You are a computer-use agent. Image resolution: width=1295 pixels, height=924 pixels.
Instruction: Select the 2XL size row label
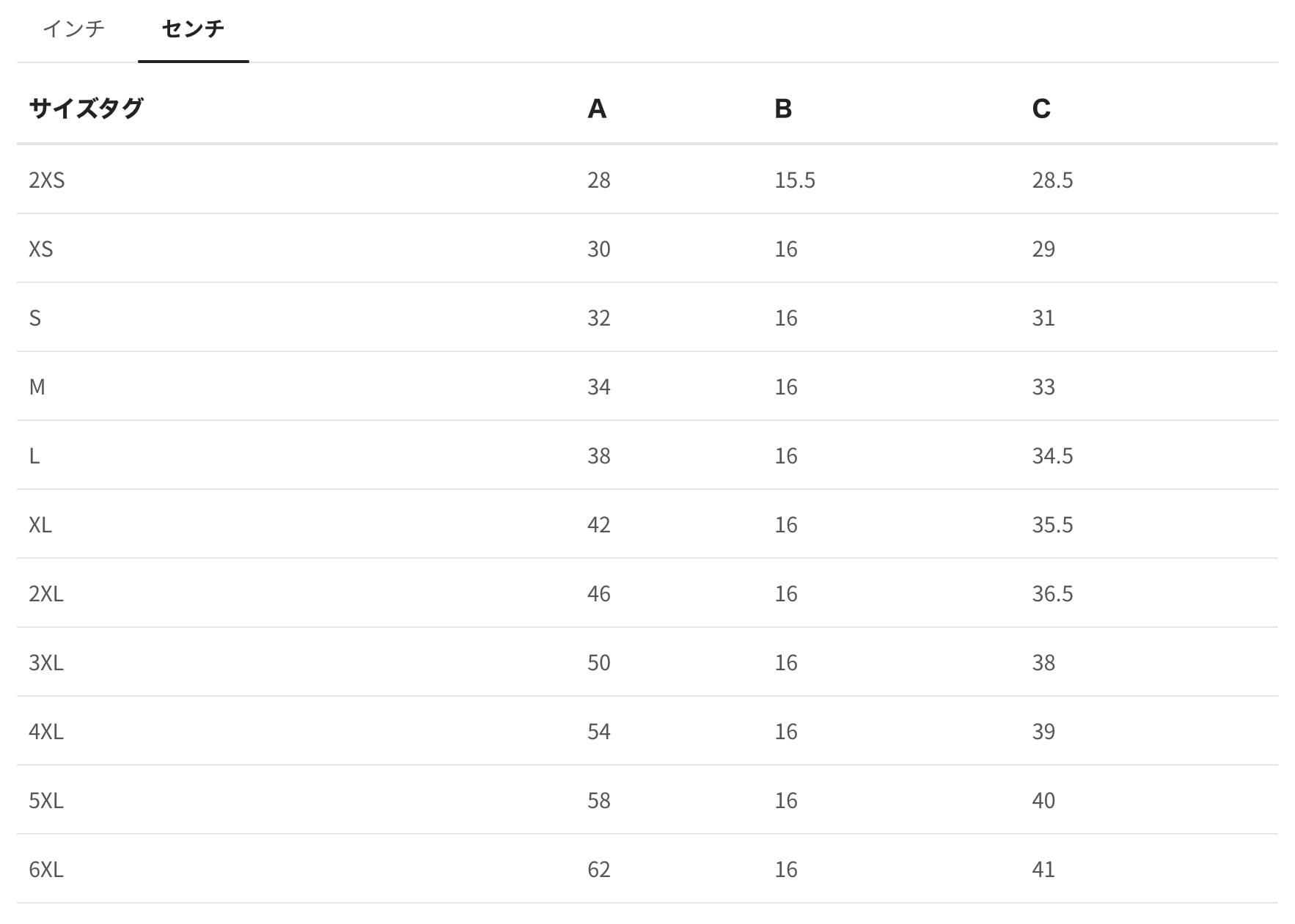[x=46, y=593]
